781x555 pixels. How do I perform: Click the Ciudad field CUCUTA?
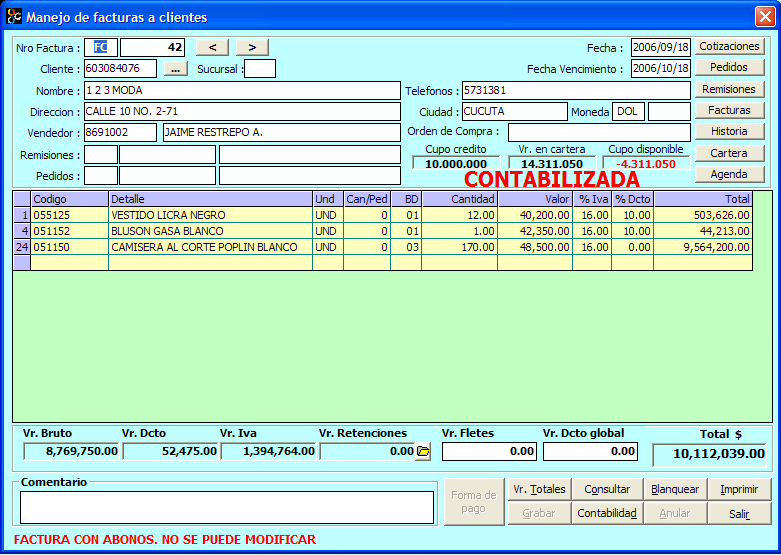pyautogui.click(x=515, y=112)
